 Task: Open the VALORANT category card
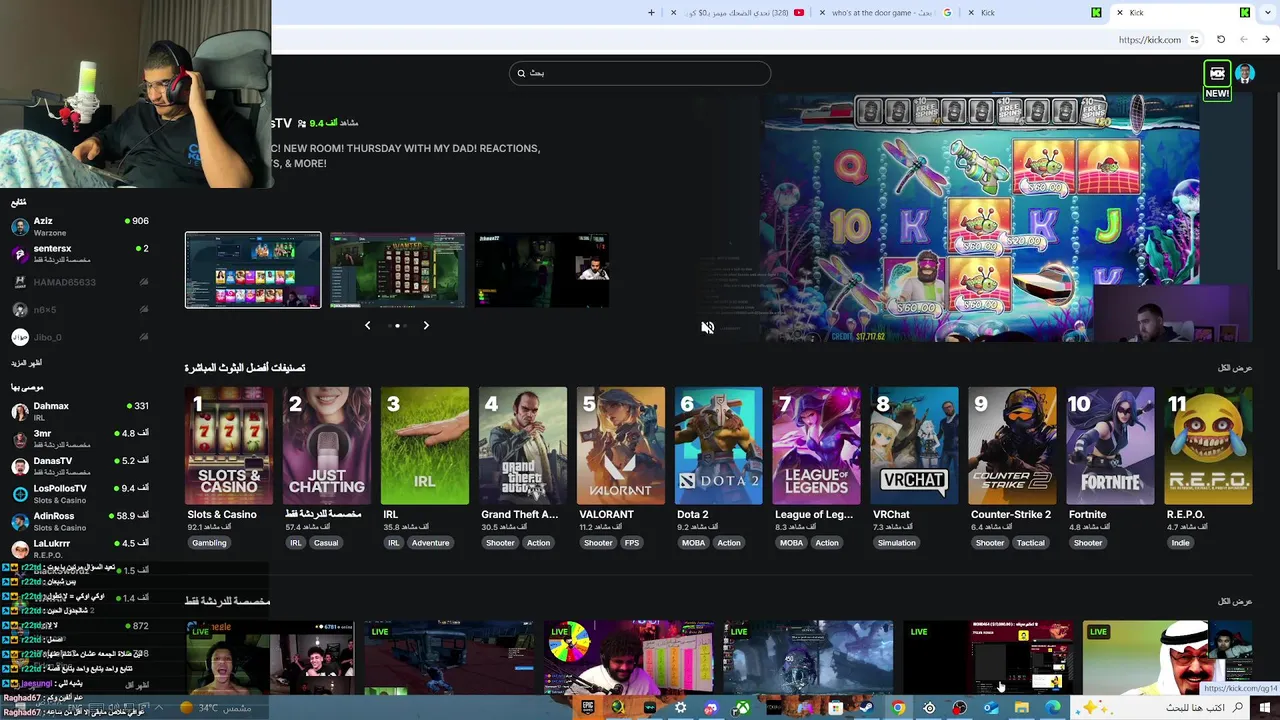tap(621, 446)
